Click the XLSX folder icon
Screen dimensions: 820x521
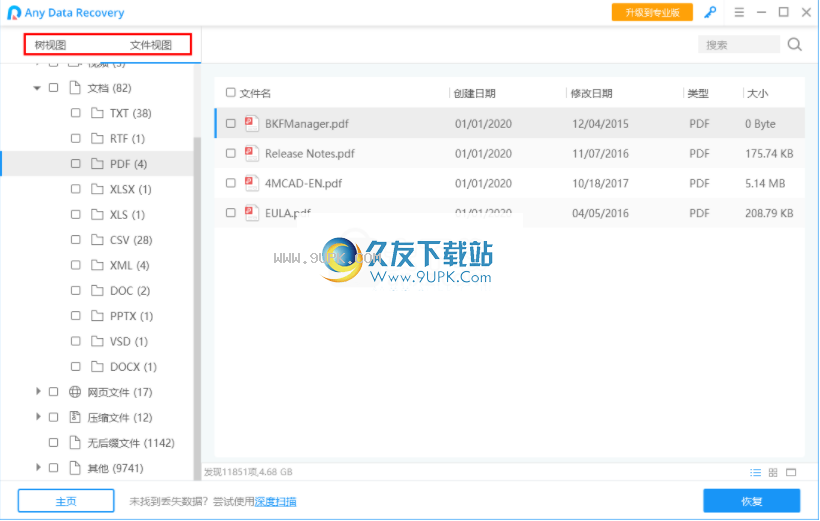[x=97, y=189]
